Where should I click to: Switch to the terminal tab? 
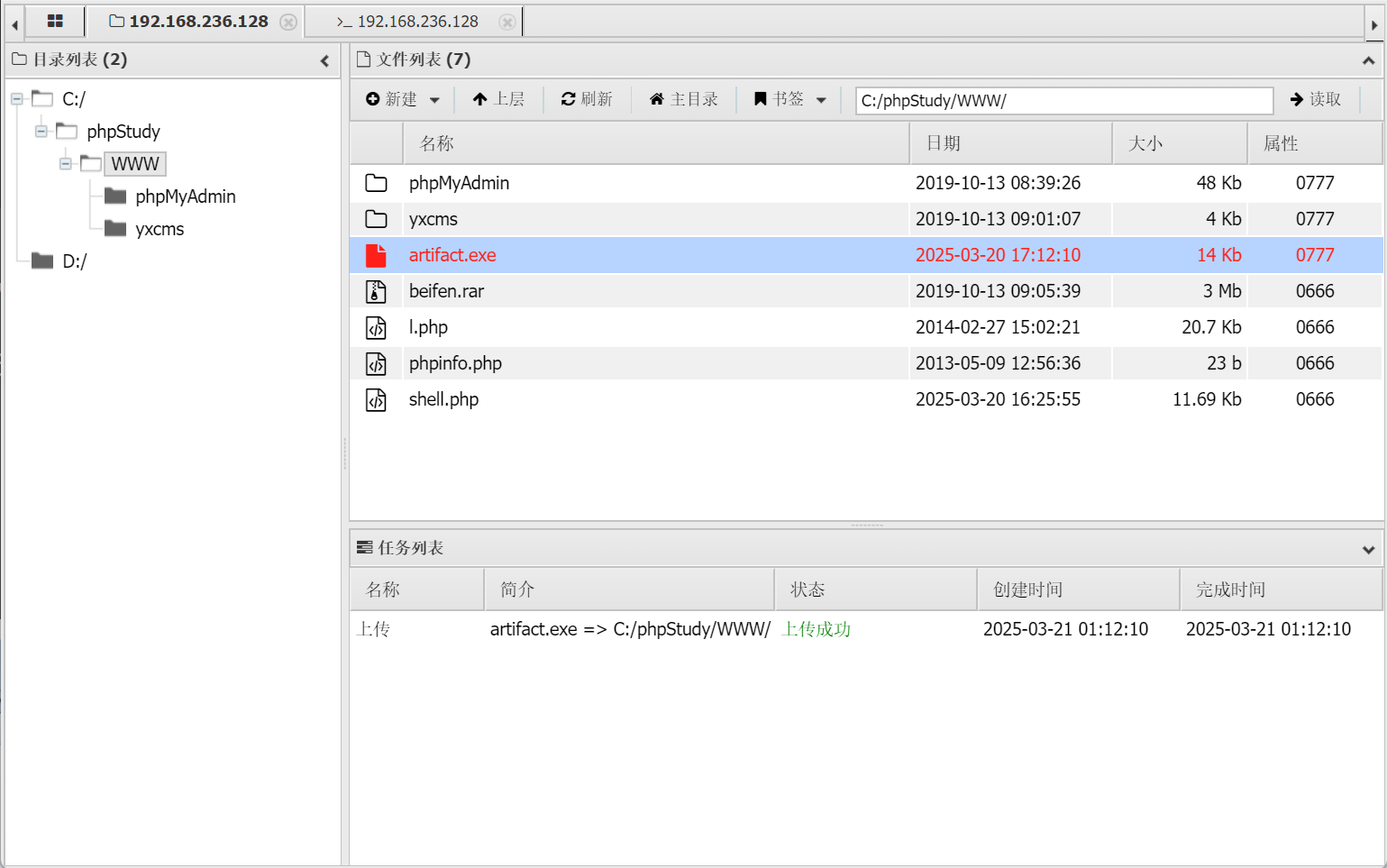pos(407,22)
